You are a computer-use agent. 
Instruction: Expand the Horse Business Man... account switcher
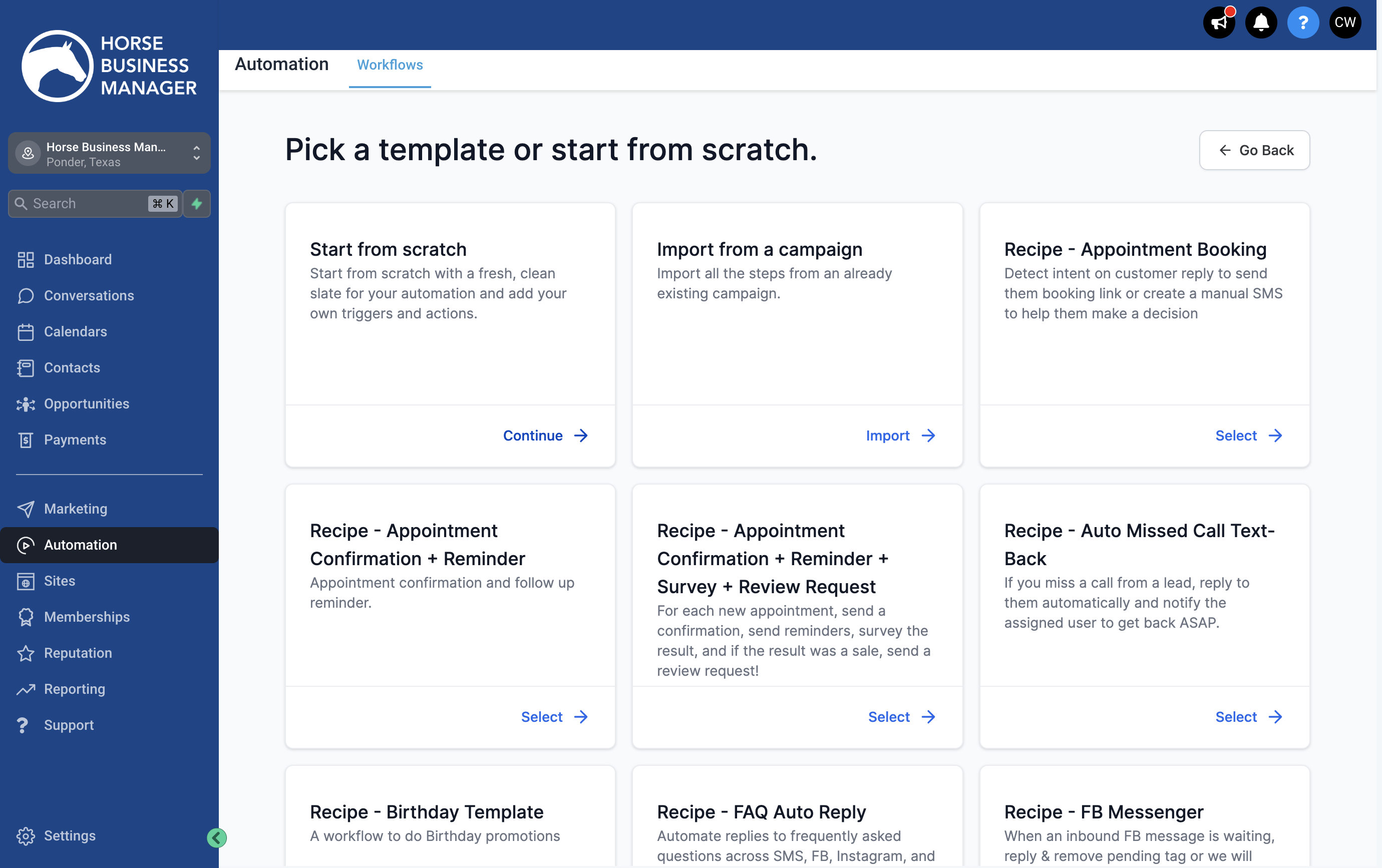coord(109,153)
